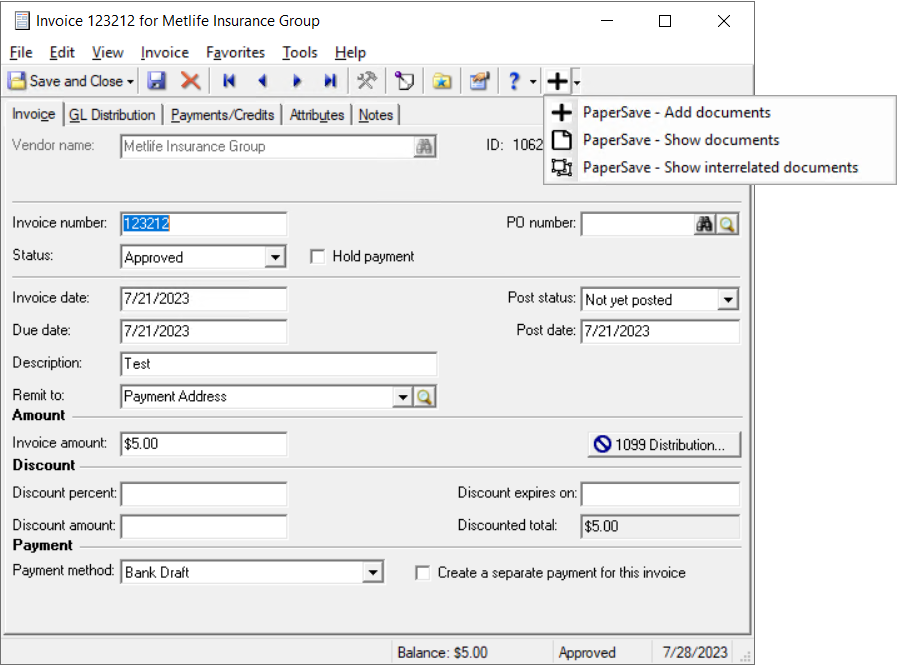Expand the Status dropdown showing Approved
This screenshot has height=666, width=898.
coord(275,258)
